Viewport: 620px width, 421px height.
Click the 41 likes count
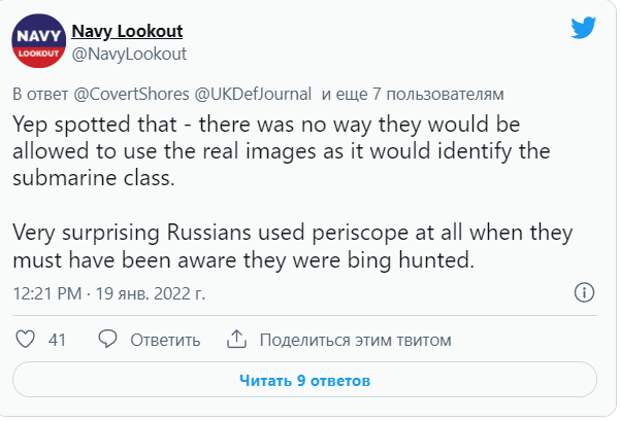pos(57,340)
